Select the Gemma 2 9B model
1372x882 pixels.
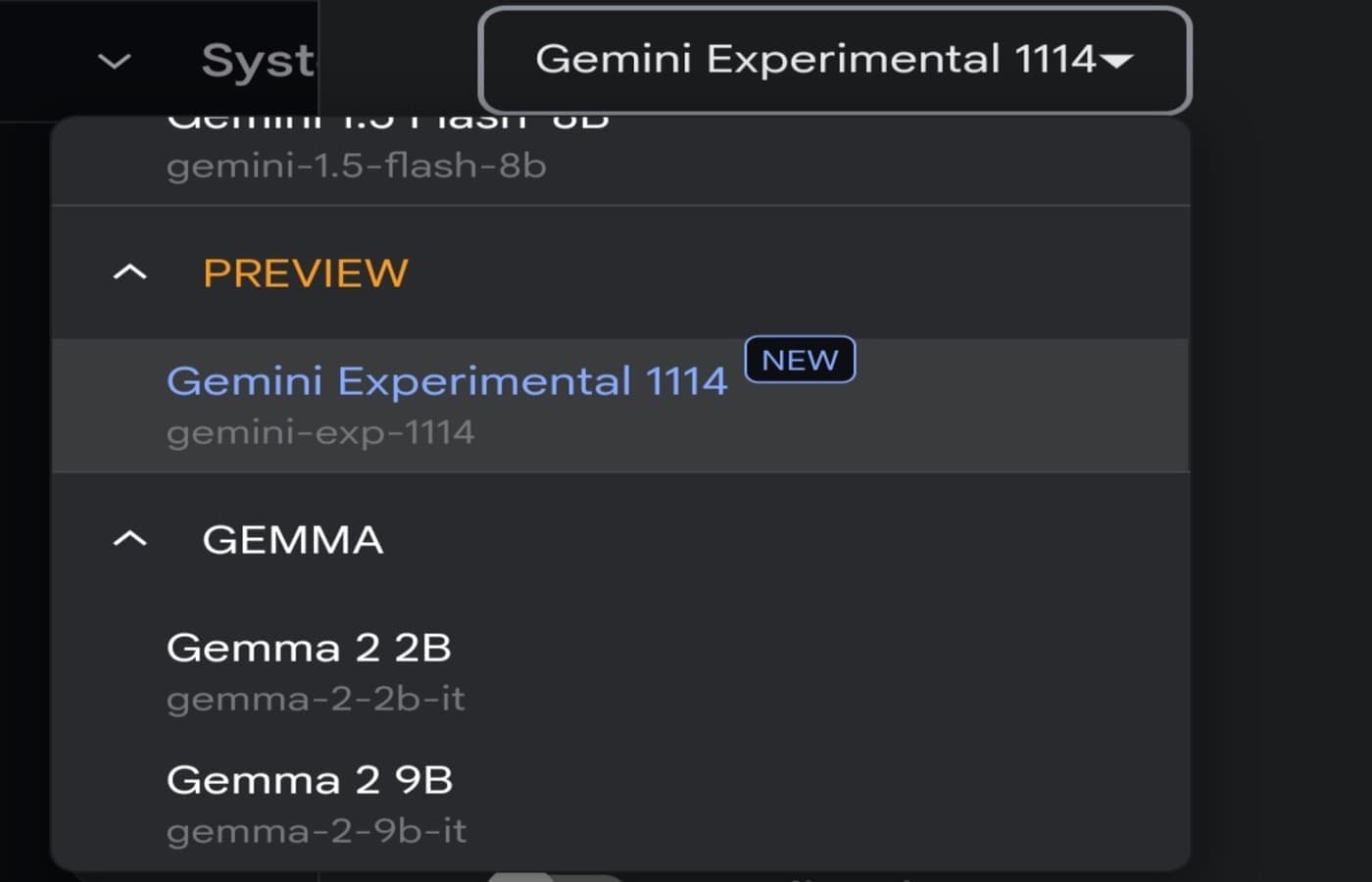(x=309, y=779)
